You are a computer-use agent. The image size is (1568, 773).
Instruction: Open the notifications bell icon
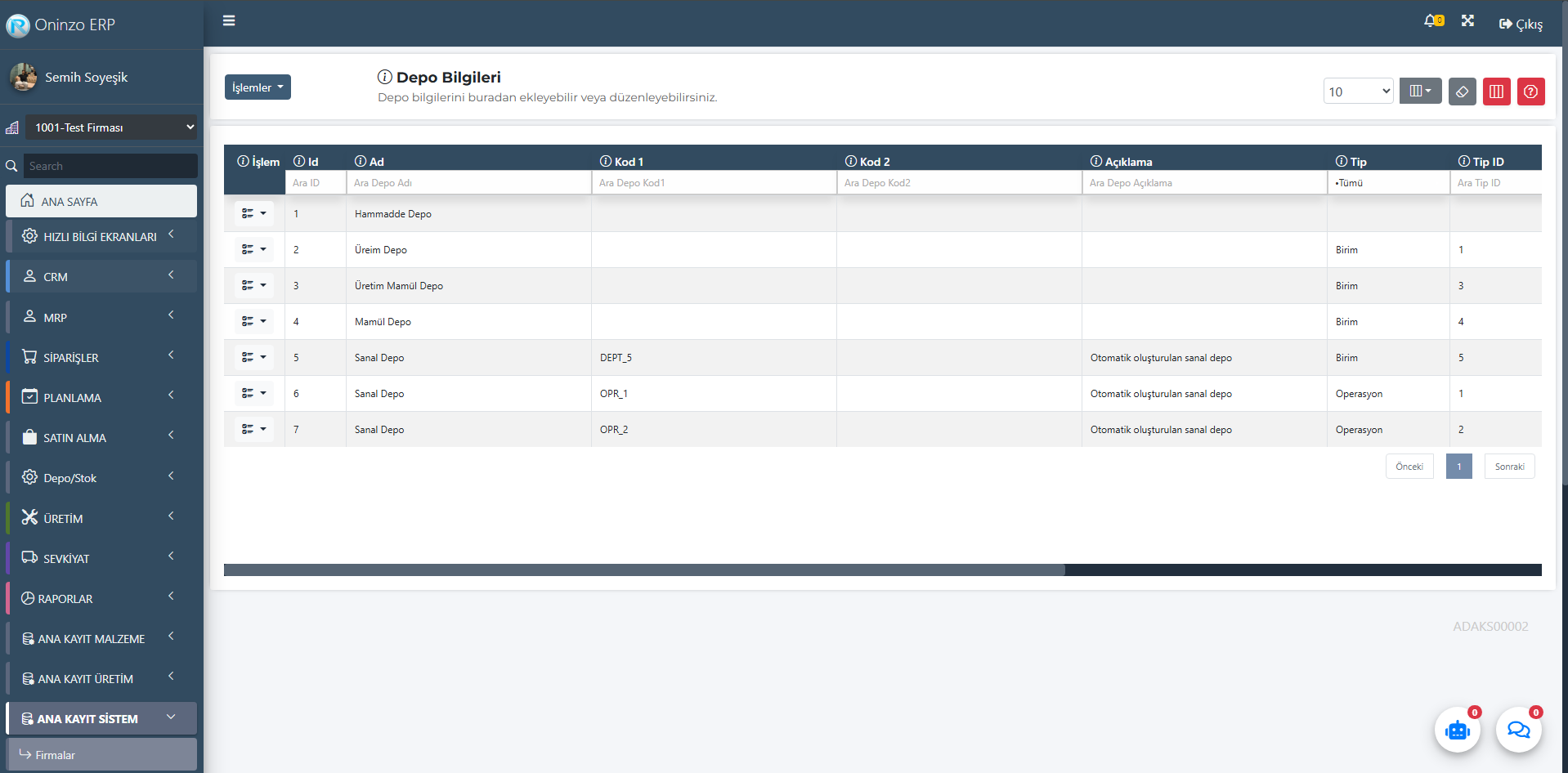tap(1431, 21)
